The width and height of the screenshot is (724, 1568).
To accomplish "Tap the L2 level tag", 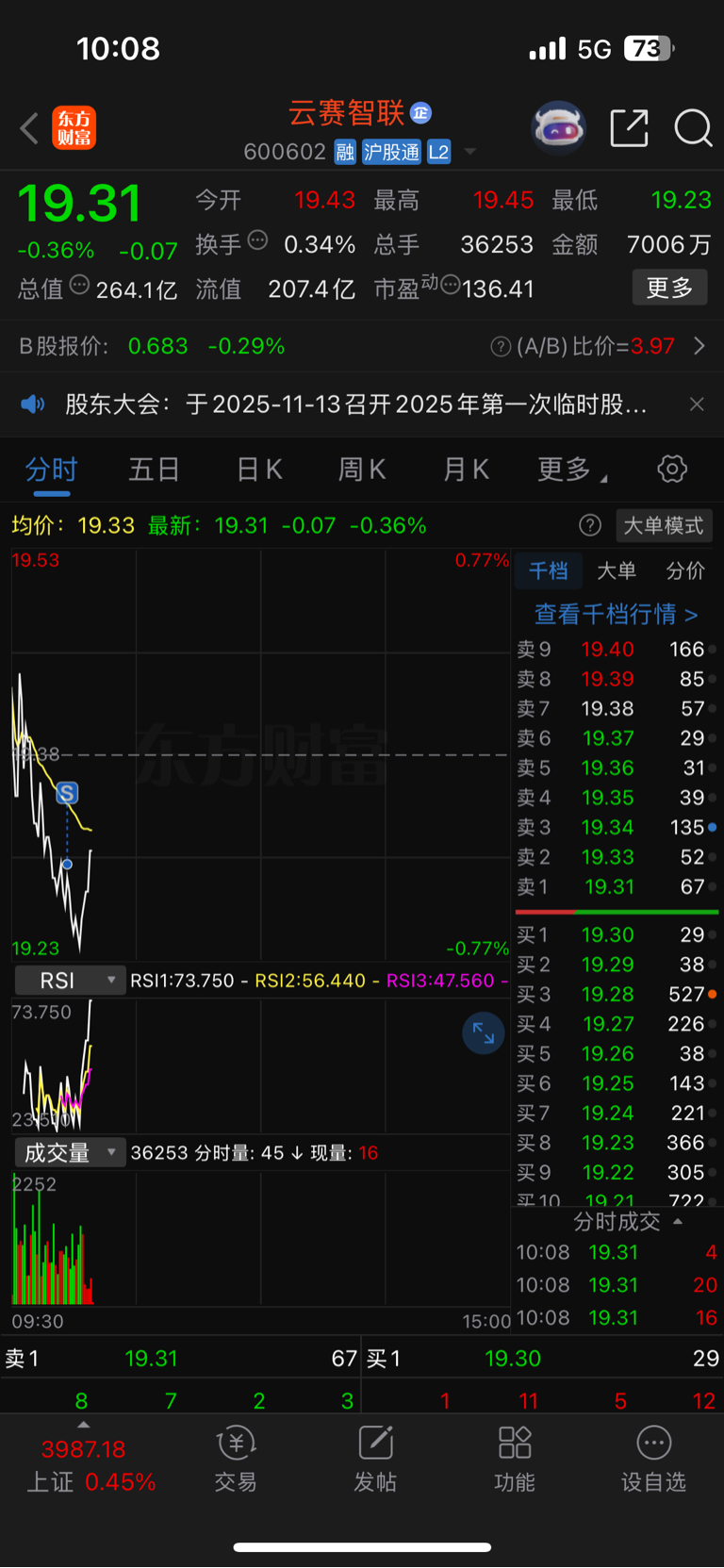I will [x=438, y=152].
